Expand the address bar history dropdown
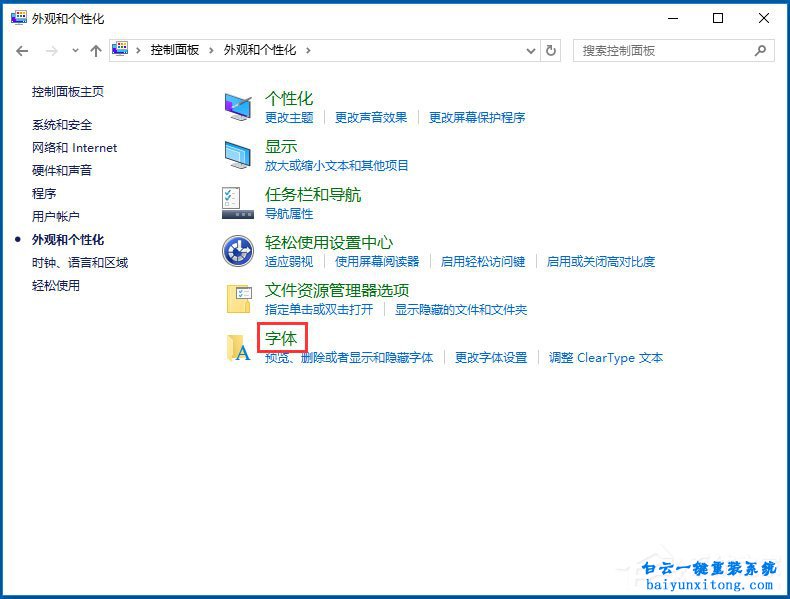 (x=531, y=50)
